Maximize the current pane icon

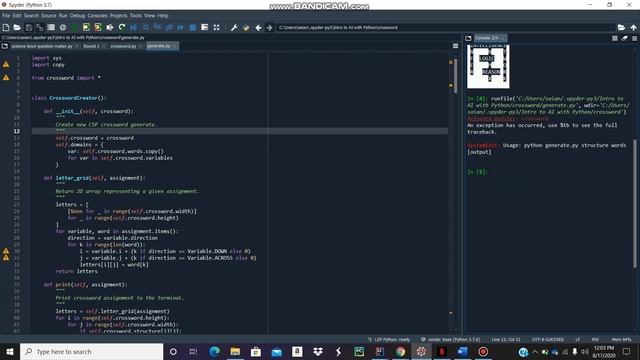(x=204, y=27)
